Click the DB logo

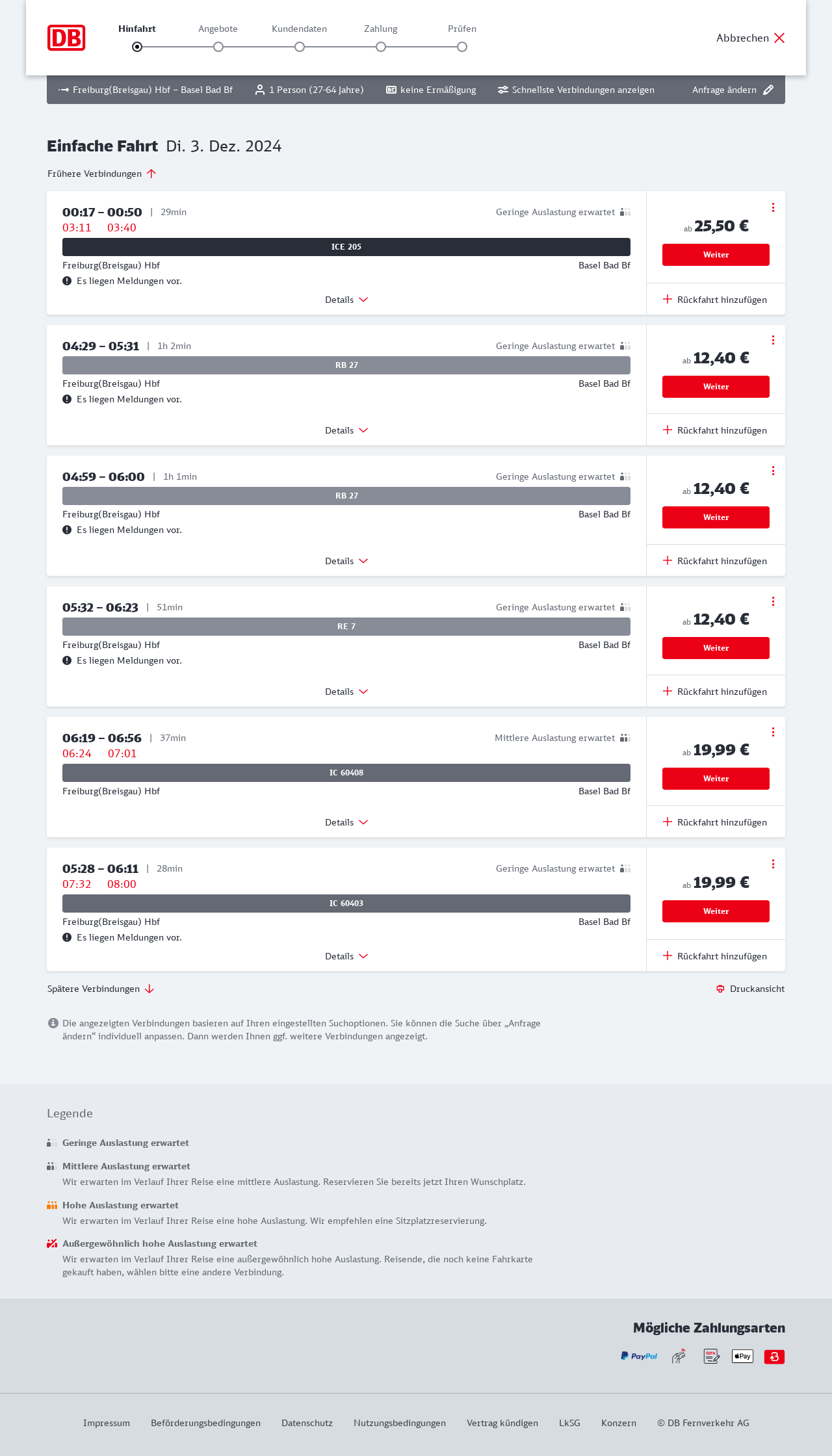[x=66, y=38]
